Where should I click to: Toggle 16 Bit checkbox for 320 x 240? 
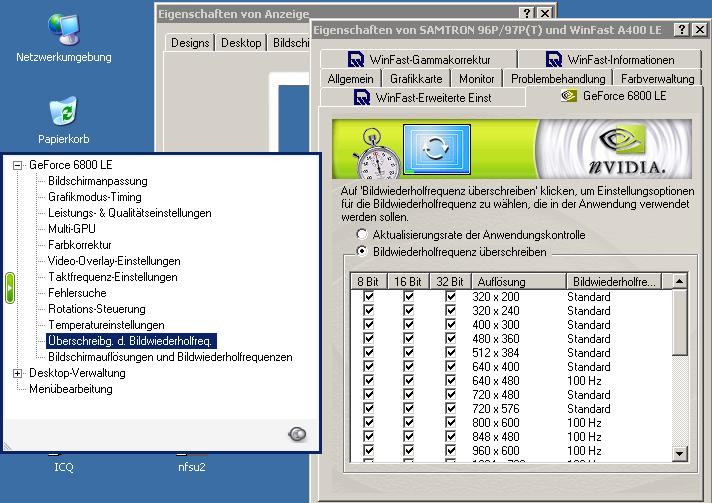[x=409, y=311]
